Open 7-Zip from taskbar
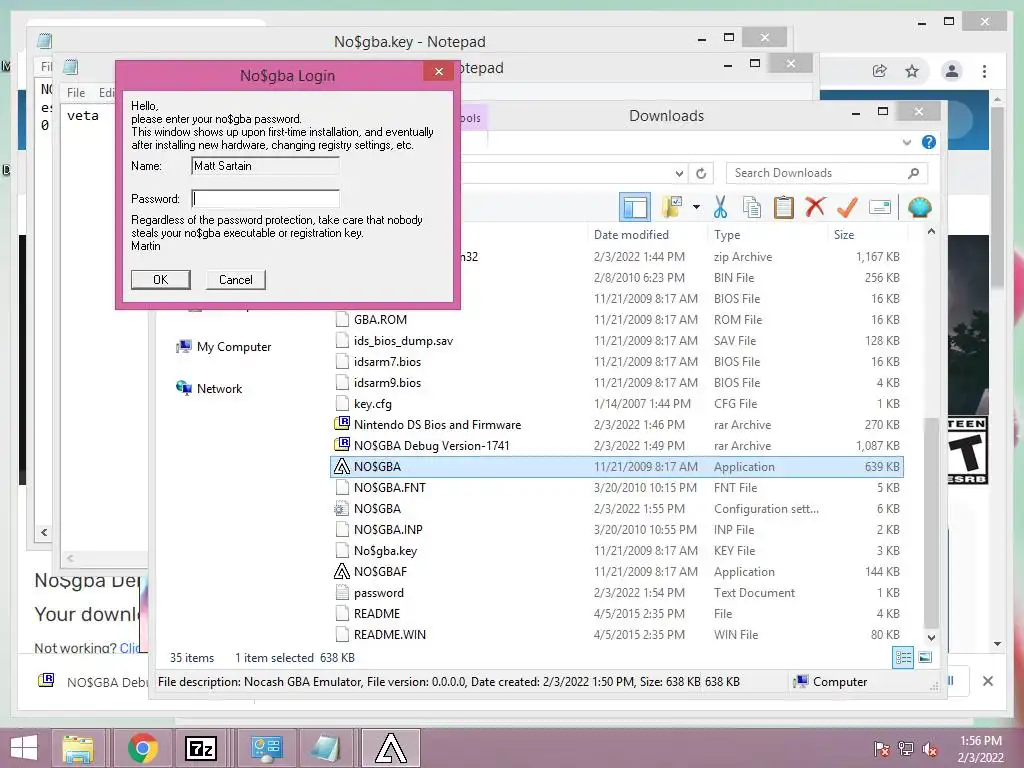1024x768 pixels. coord(201,748)
